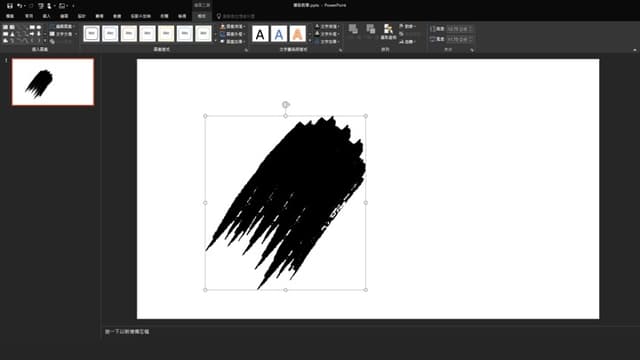The height and width of the screenshot is (360, 640).
Task: Click the rotation handle above the brush shape
Action: tap(286, 105)
